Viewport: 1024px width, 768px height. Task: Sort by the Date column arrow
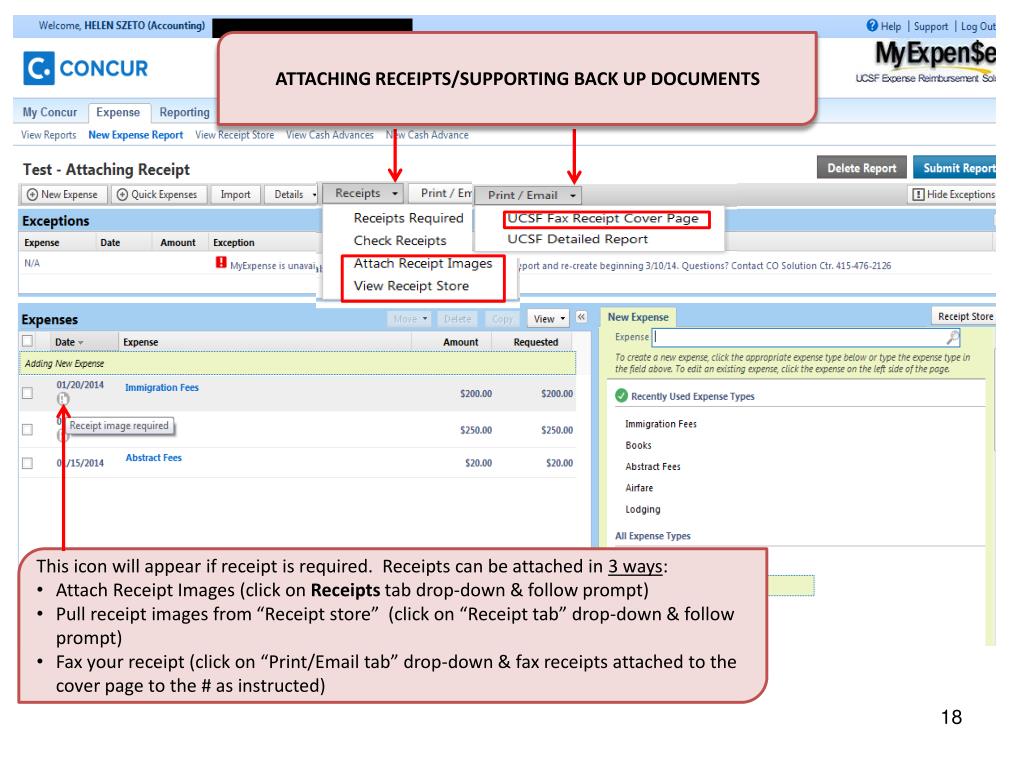[80, 343]
